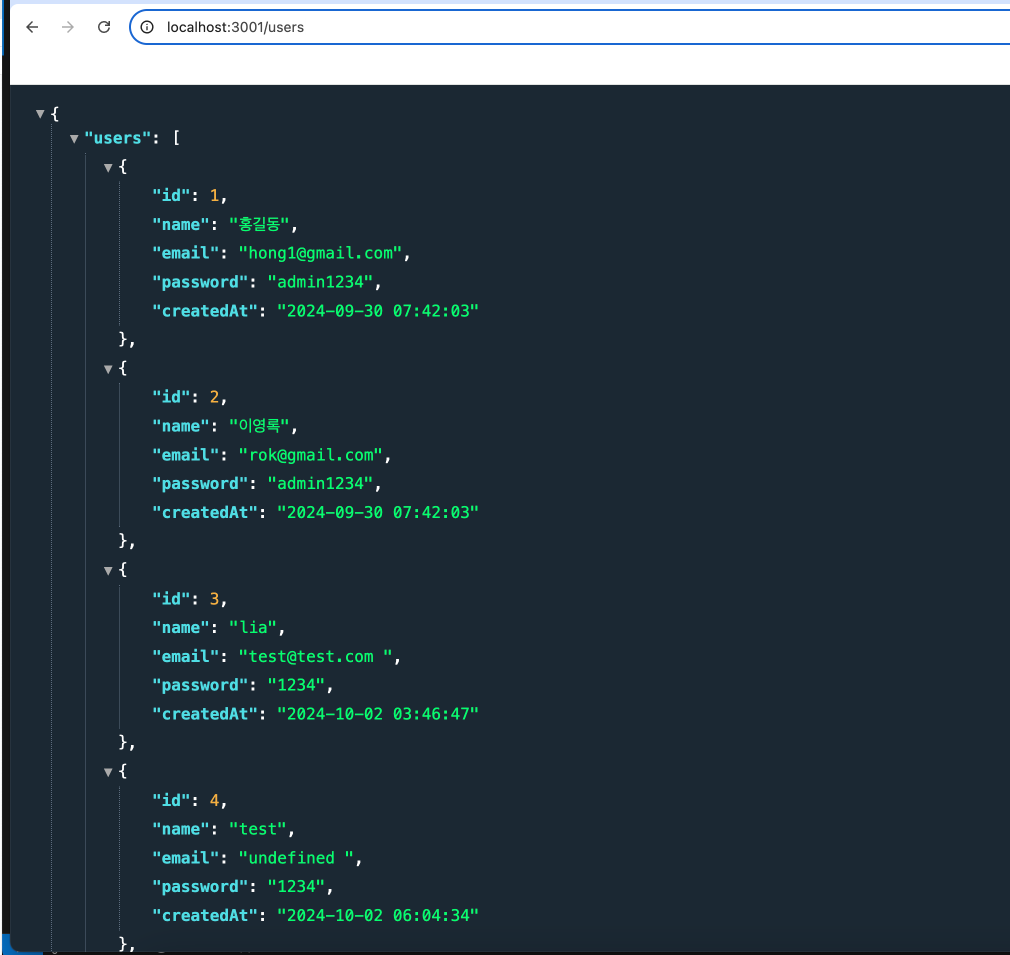Click the id value 1

point(214,195)
